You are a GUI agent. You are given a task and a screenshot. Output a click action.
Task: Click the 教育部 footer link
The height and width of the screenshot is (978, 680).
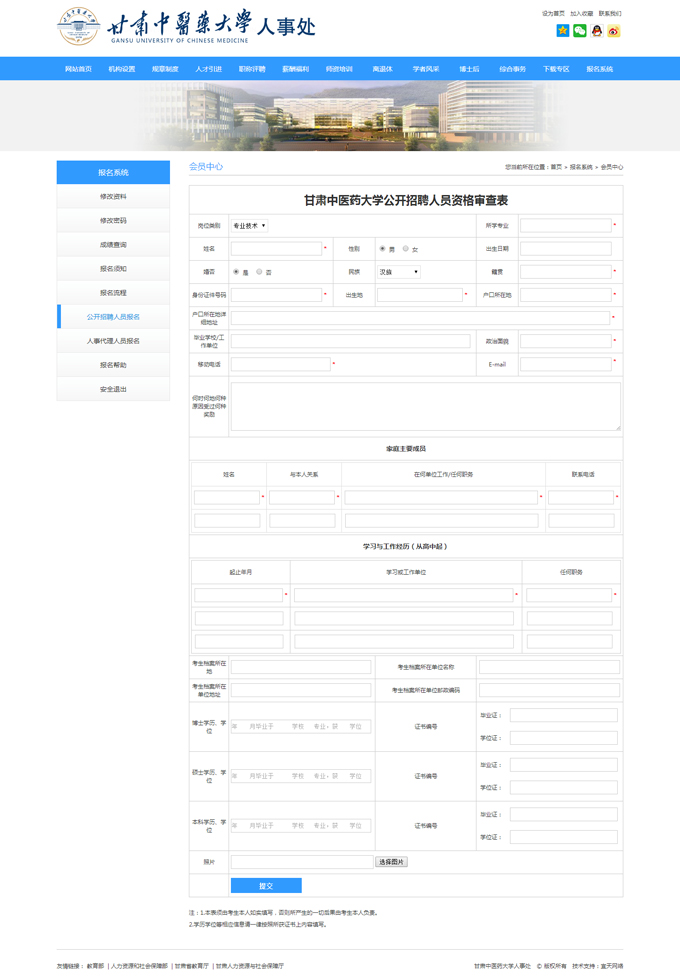click(95, 966)
